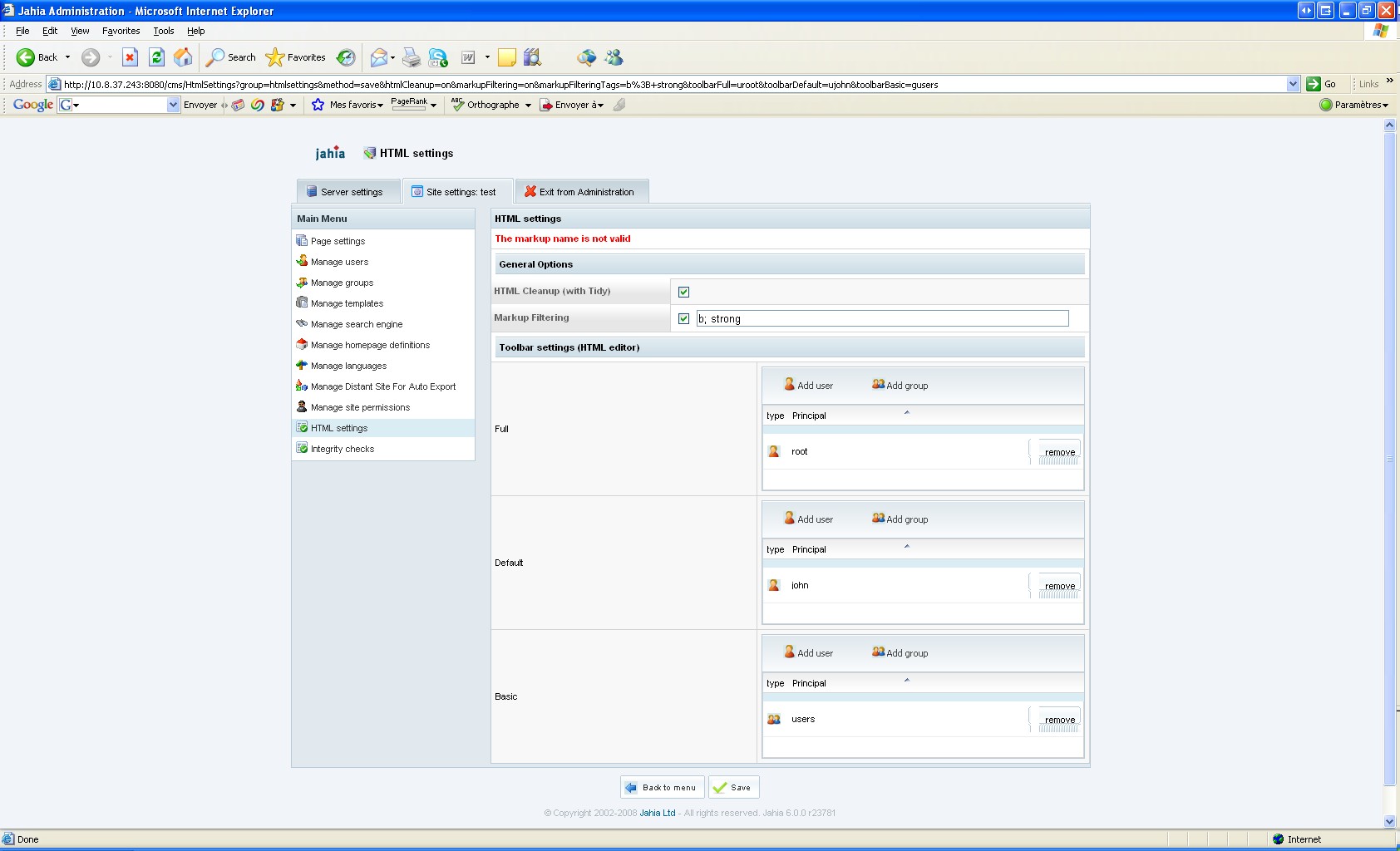
Task: Open Search from the IE toolbar
Action: (x=231, y=57)
